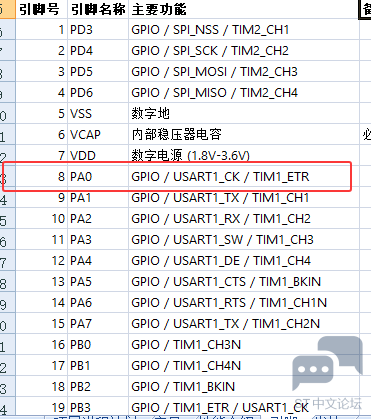Viewport: 371px width, 419px height.
Task: Click the 数字地 function cell
Action: [244, 114]
